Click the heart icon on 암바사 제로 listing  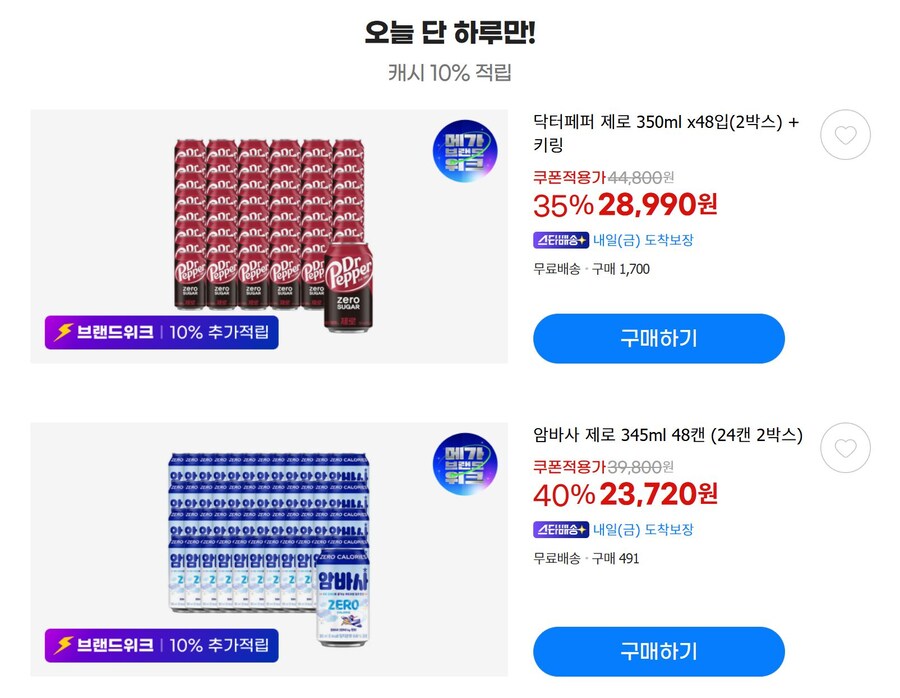tap(845, 447)
